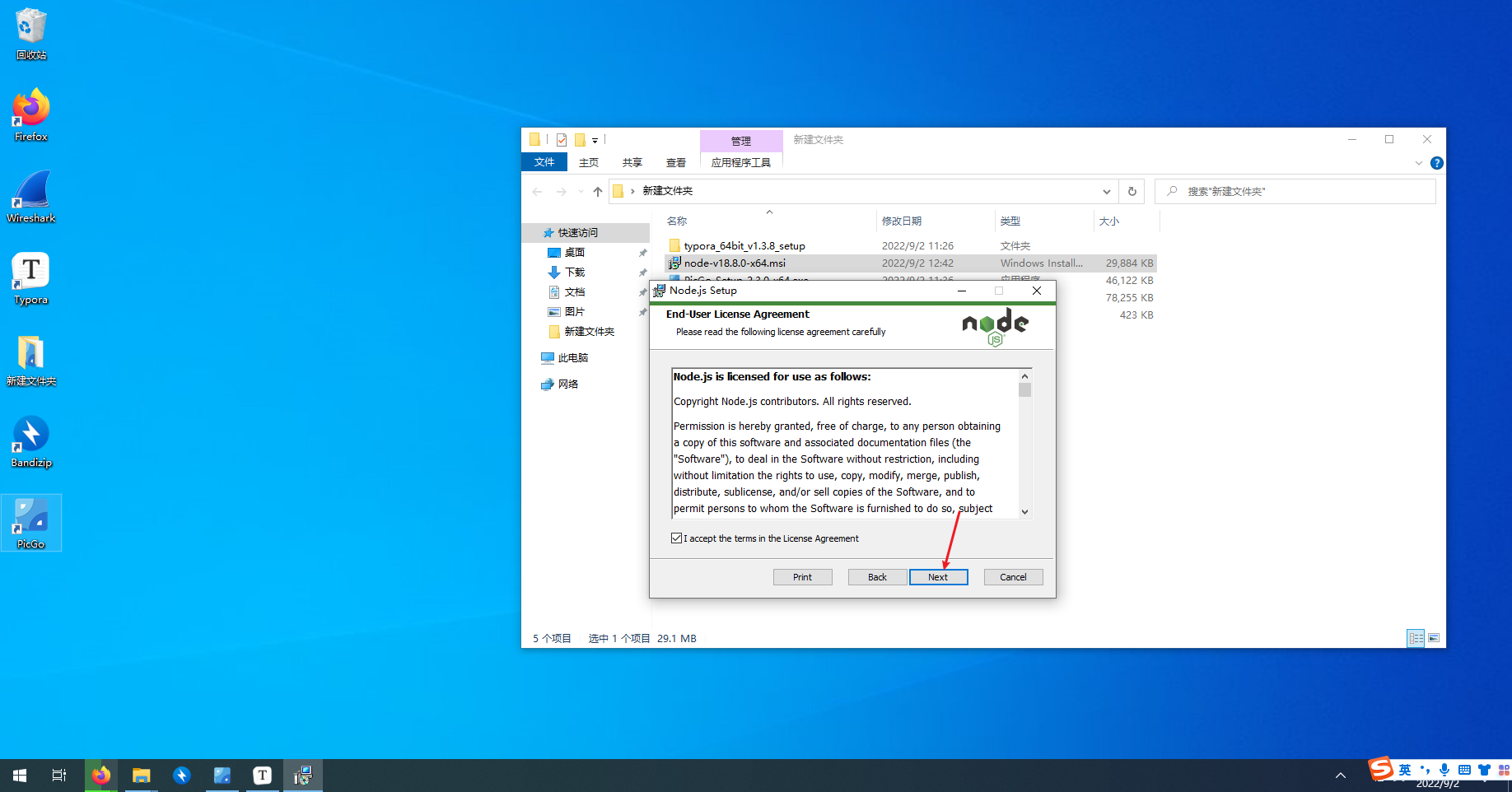Select the PicGo desktop shortcut
The height and width of the screenshot is (792, 1512).
point(31,523)
